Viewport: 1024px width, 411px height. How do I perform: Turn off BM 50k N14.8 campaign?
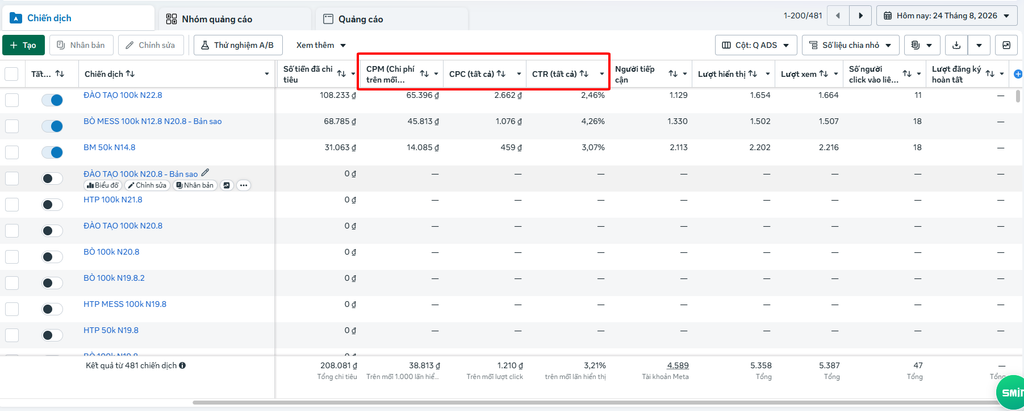point(52,152)
